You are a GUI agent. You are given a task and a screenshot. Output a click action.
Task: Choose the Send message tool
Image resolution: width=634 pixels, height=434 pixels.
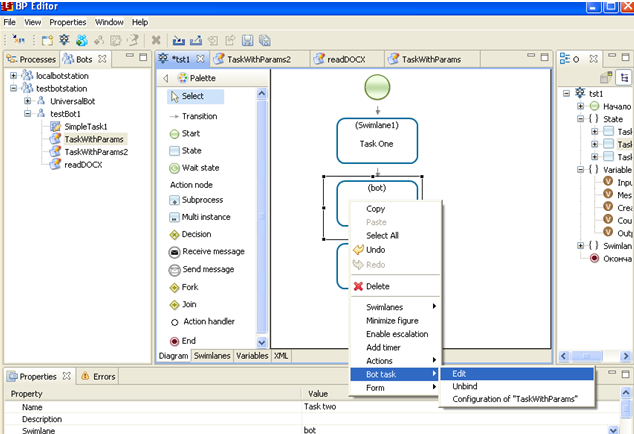pos(207,269)
